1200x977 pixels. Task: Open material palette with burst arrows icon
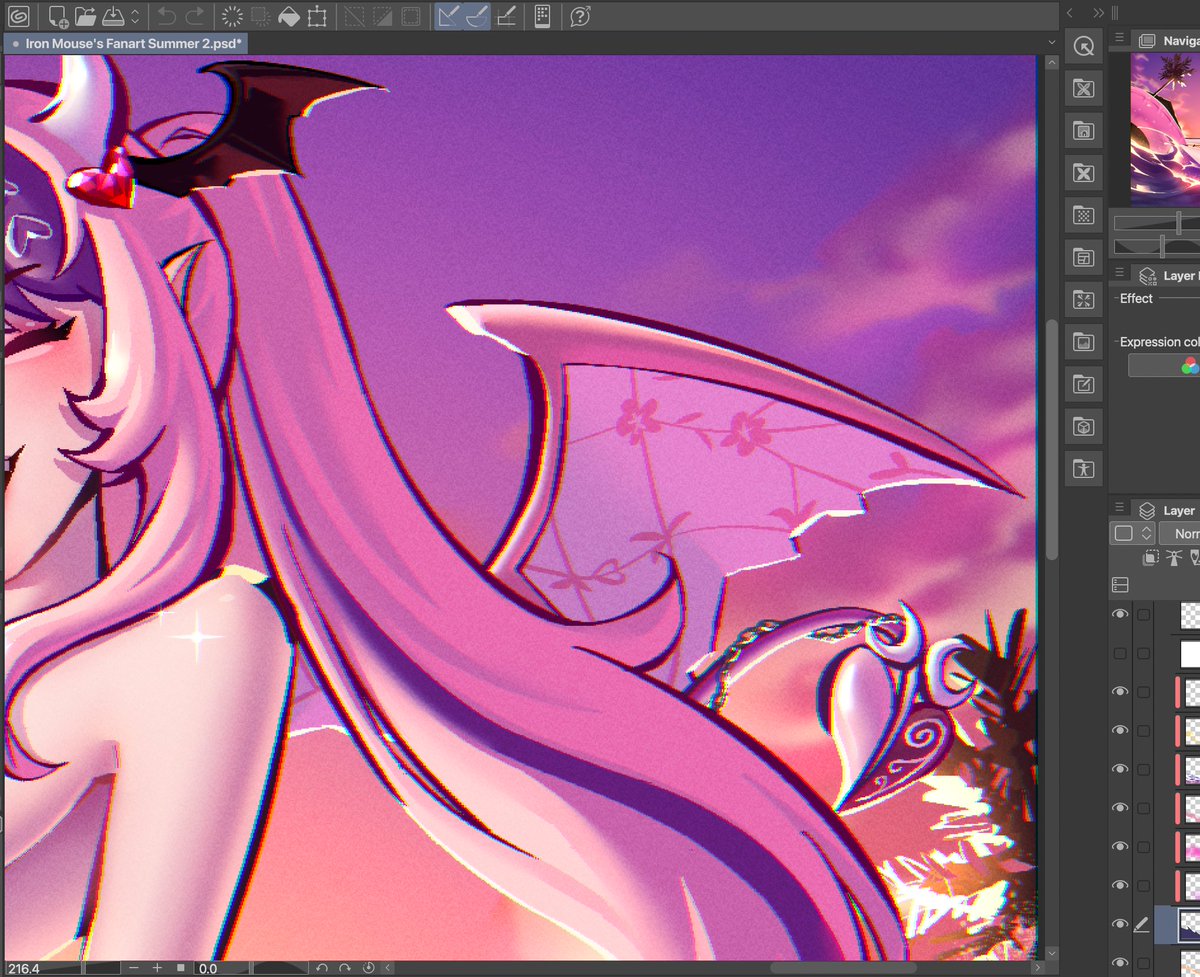pyautogui.click(x=1083, y=299)
